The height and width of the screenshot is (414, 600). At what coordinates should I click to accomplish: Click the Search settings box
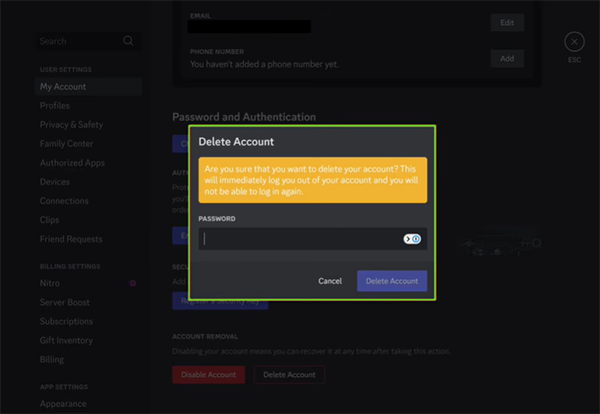click(88, 41)
